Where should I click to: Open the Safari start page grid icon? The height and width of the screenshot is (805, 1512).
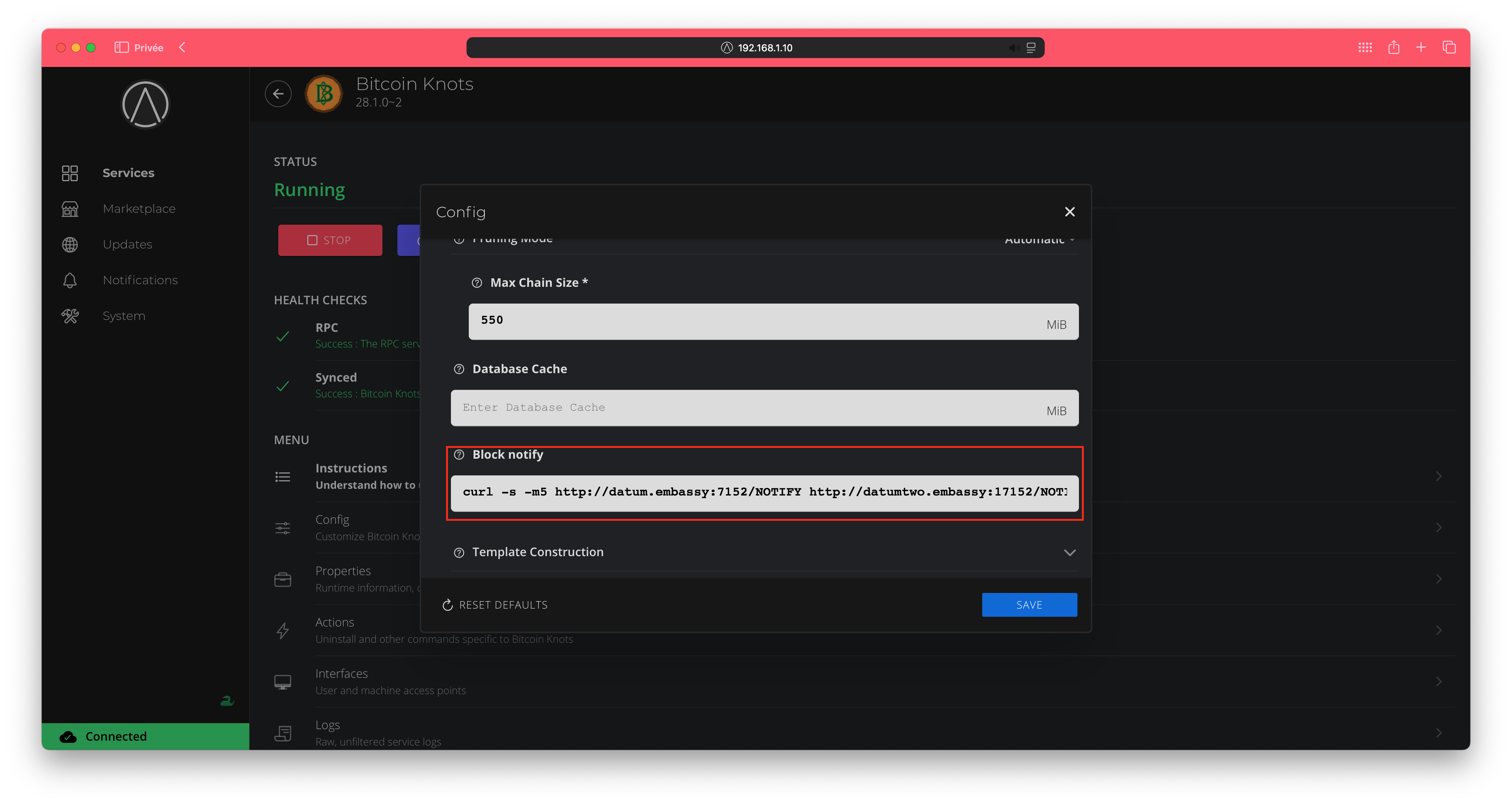click(x=1365, y=47)
